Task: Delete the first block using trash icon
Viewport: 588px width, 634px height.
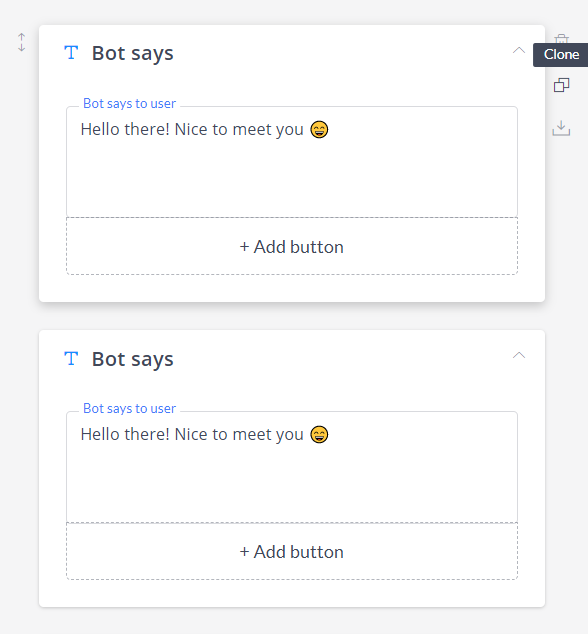Action: 561,39
